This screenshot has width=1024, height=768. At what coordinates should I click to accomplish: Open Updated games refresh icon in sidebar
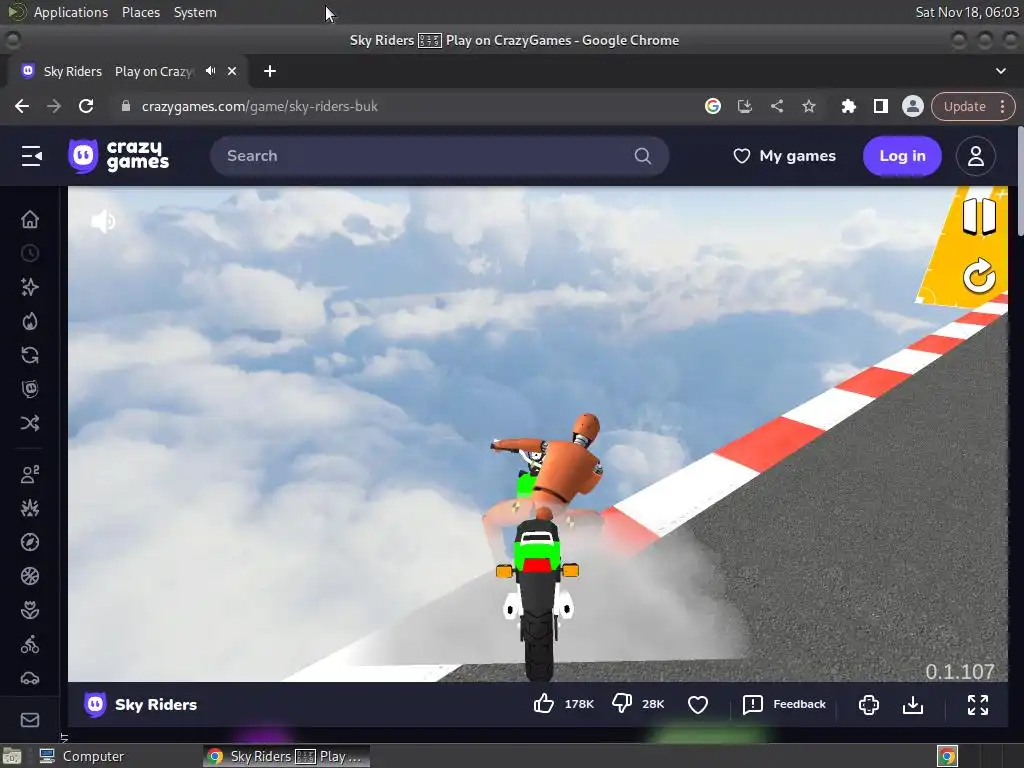coord(30,355)
